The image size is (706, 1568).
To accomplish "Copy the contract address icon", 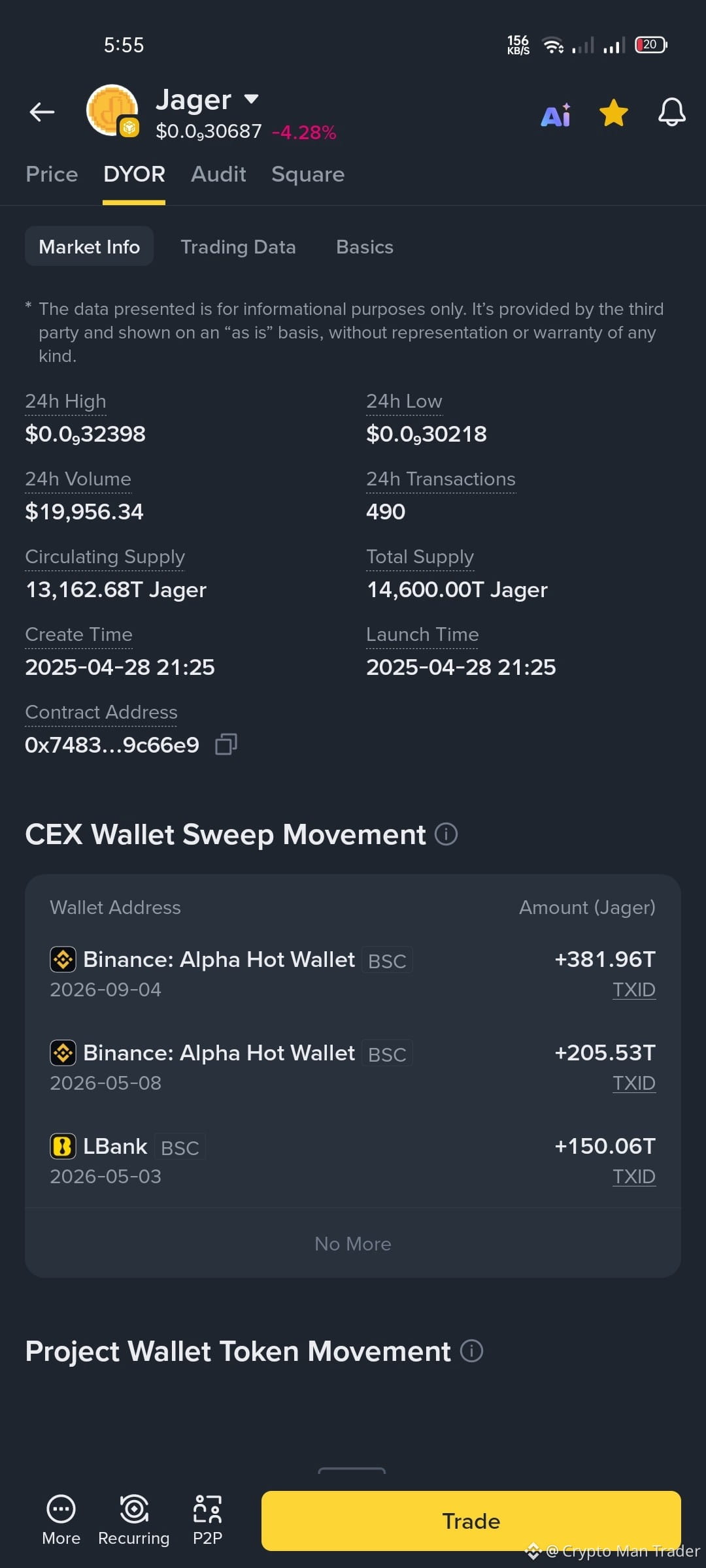I will coord(226,744).
